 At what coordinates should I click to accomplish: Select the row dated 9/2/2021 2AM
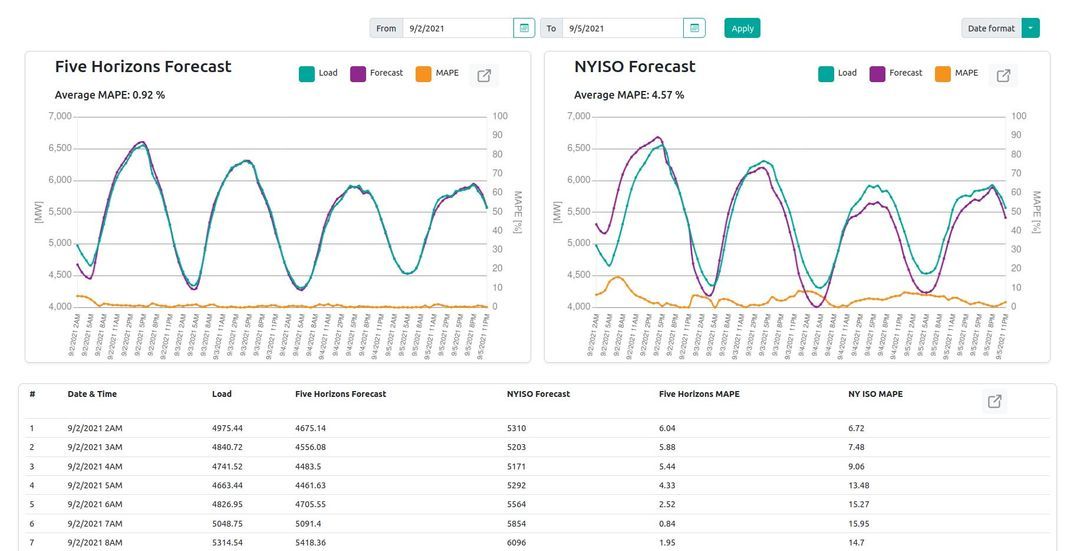coord(537,428)
